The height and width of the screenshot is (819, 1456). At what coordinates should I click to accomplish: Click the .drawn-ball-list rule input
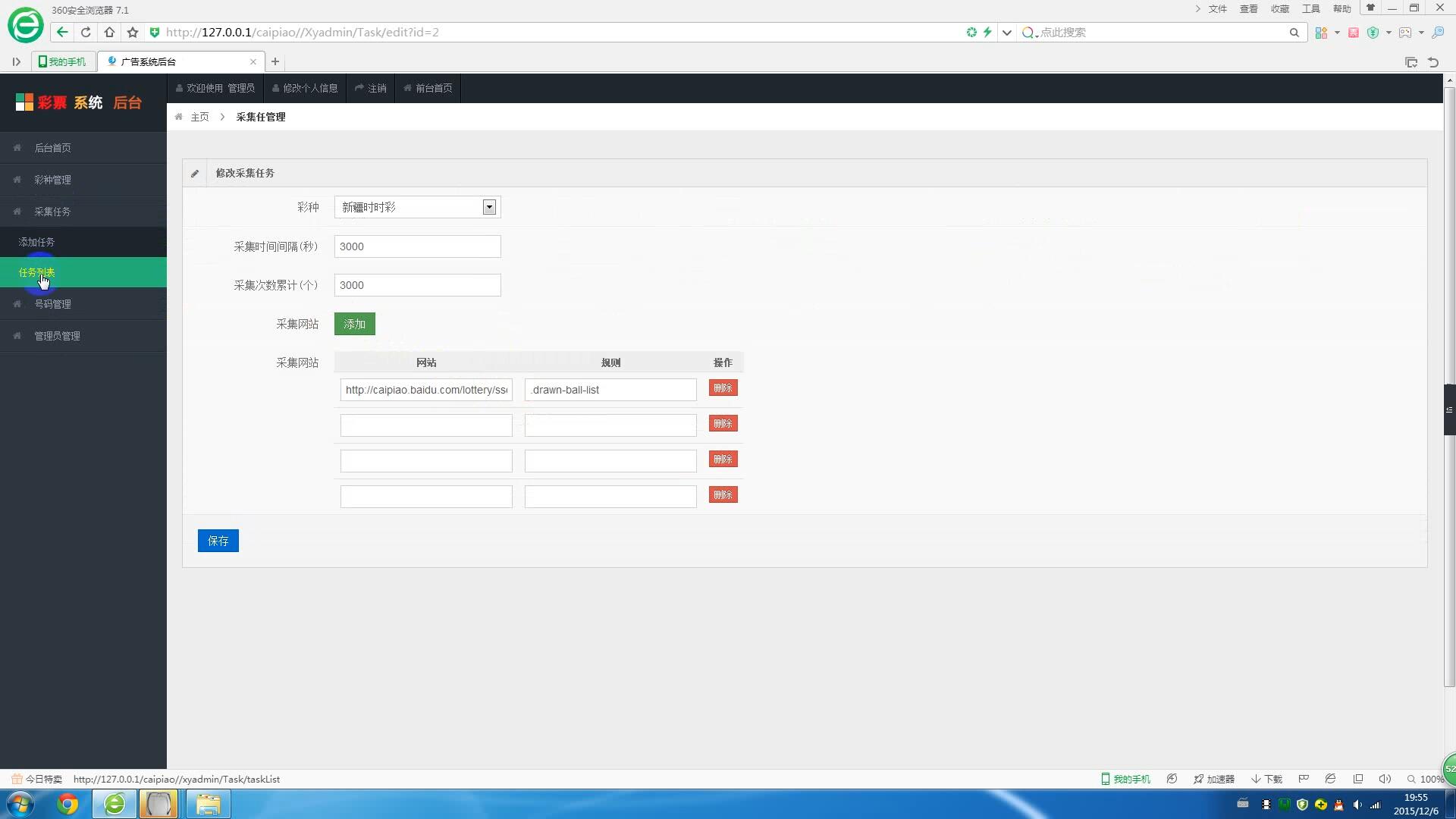tap(610, 390)
